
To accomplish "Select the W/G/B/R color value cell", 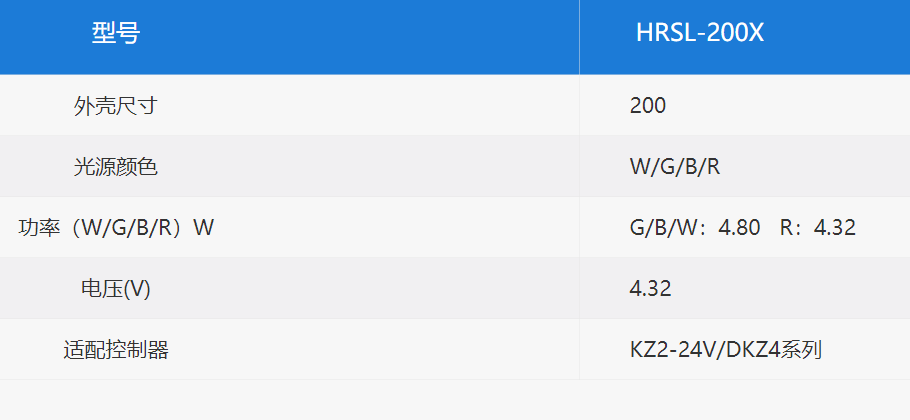I will coord(745,166).
